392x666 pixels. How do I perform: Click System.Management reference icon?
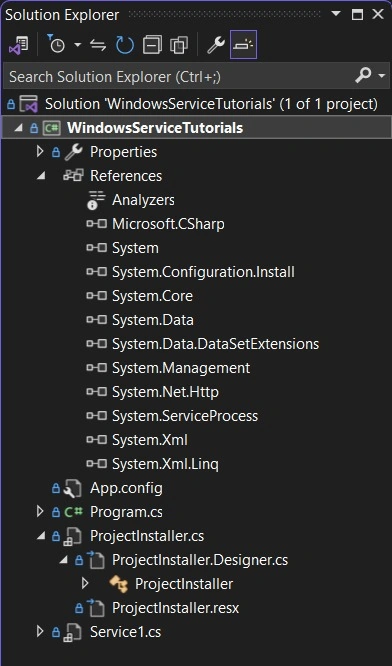(x=96, y=368)
